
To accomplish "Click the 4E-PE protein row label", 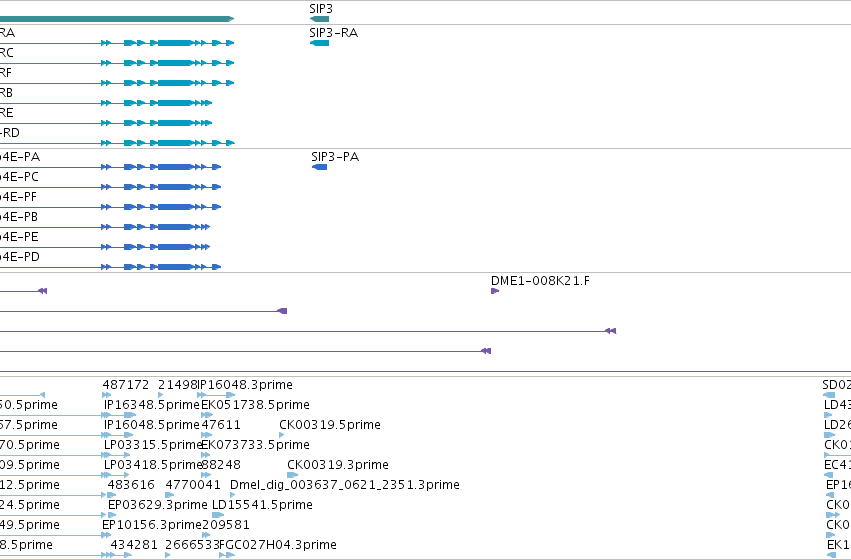I will pos(20,237).
